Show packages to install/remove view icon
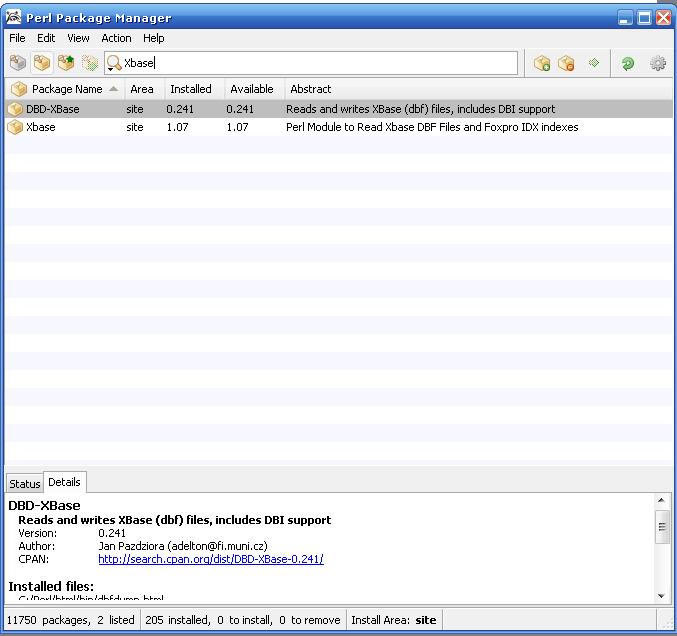Screen dimensions: 677x636 click(90, 63)
